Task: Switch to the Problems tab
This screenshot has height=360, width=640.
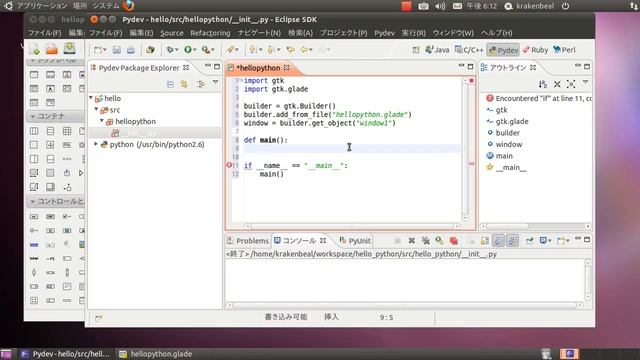Action: tap(248, 241)
